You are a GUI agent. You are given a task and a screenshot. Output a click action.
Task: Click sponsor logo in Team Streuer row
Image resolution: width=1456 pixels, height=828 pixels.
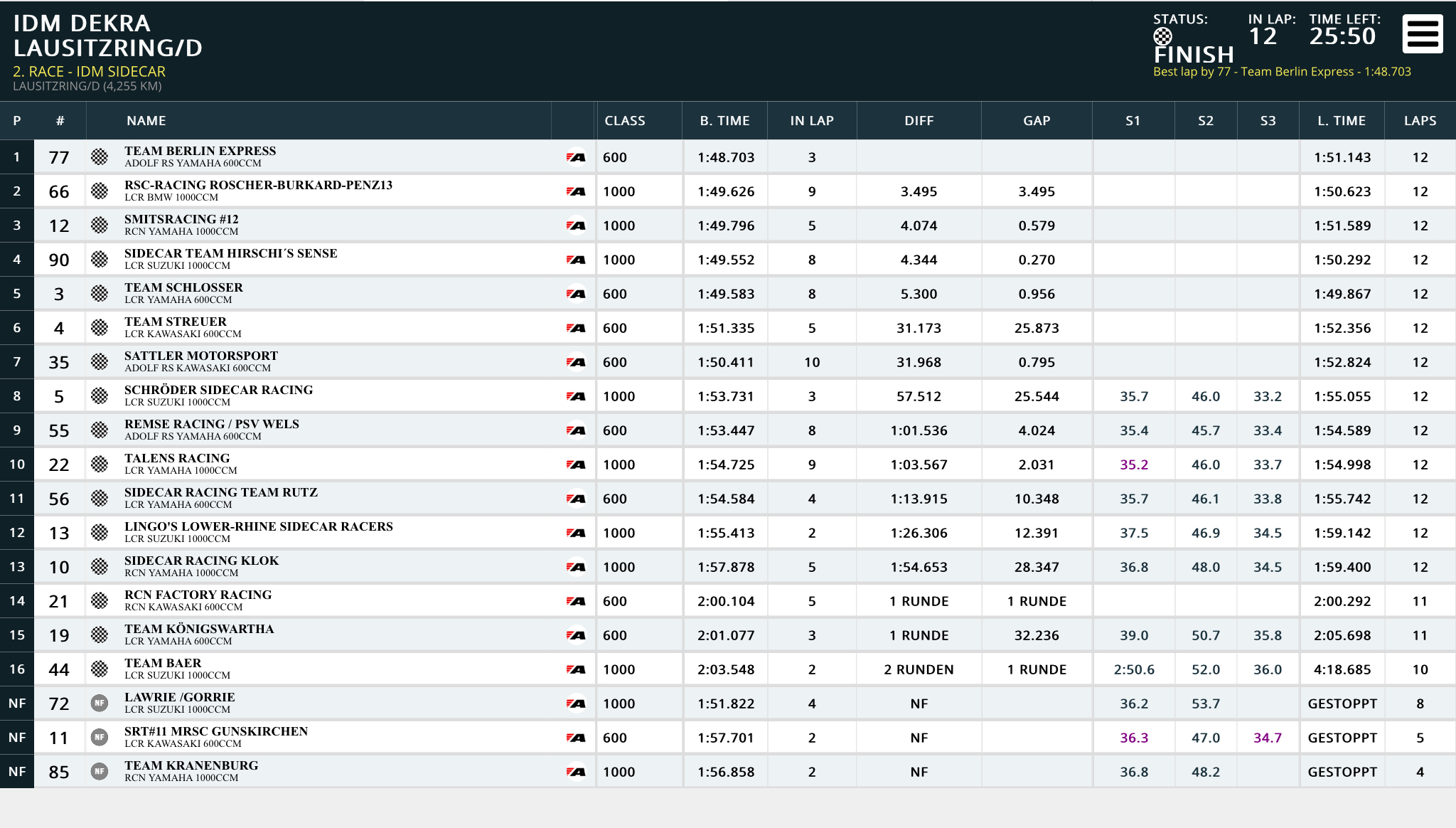click(x=576, y=328)
